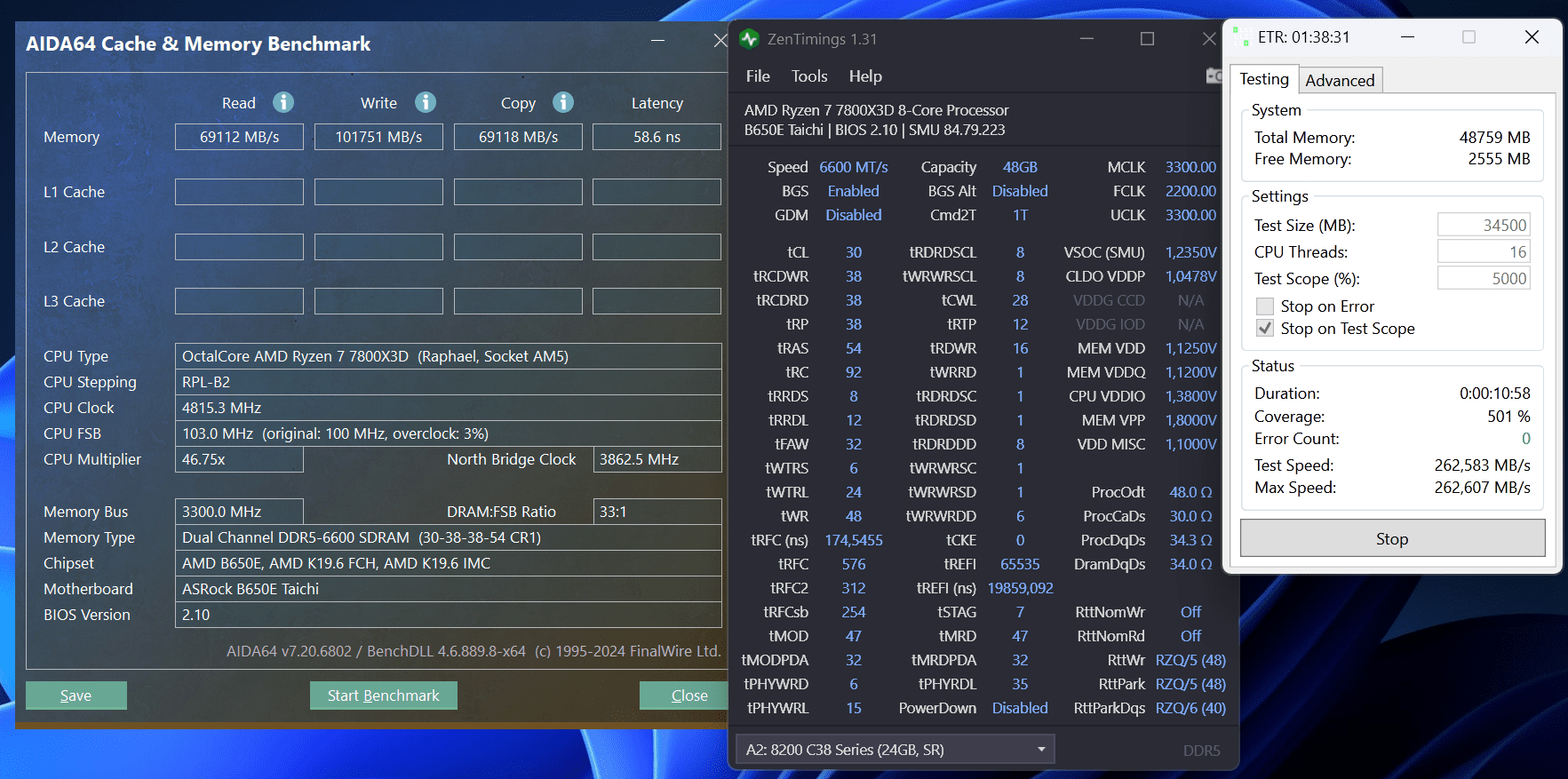Click the Write info icon in AIDA64
This screenshot has height=779, width=1568.
(x=426, y=102)
